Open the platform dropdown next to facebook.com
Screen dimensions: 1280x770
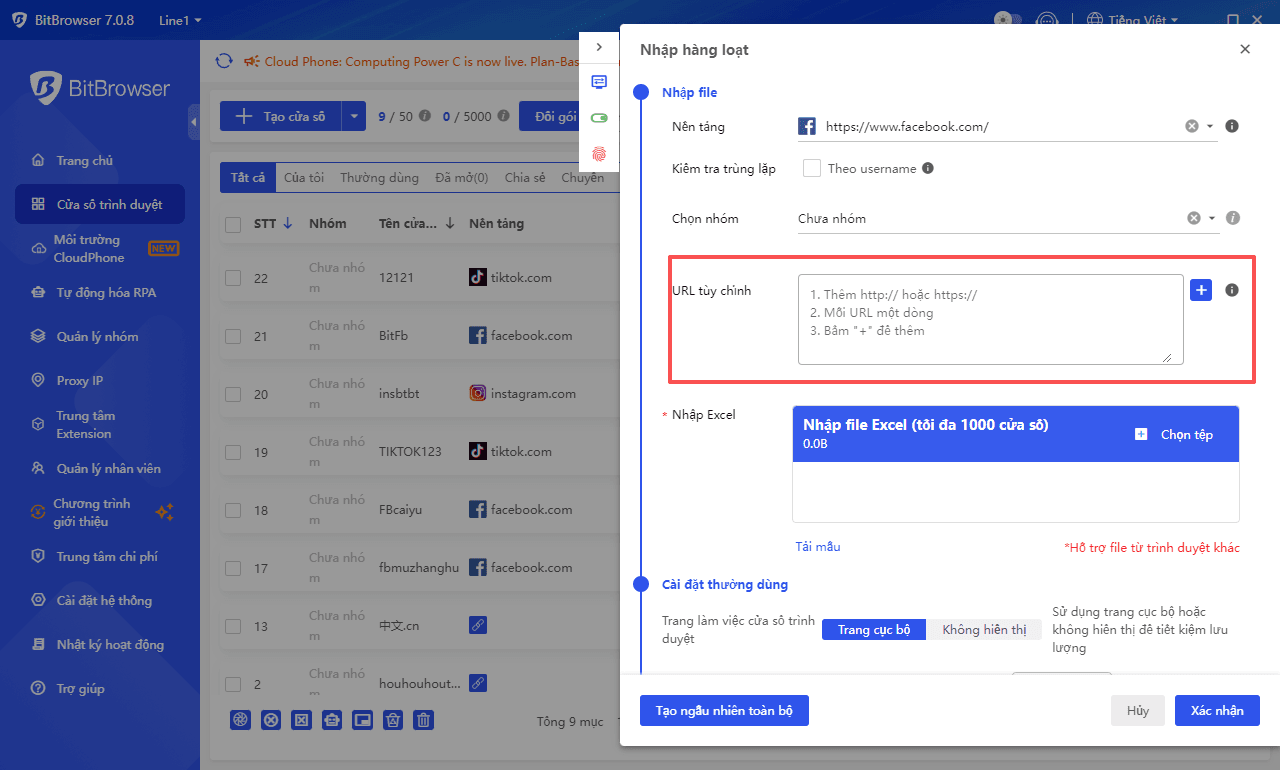1210,126
